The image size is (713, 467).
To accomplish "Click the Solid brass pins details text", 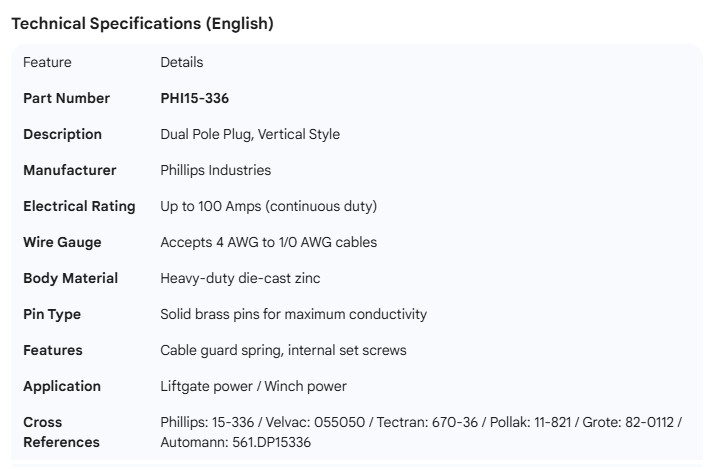I will pyautogui.click(x=293, y=314).
